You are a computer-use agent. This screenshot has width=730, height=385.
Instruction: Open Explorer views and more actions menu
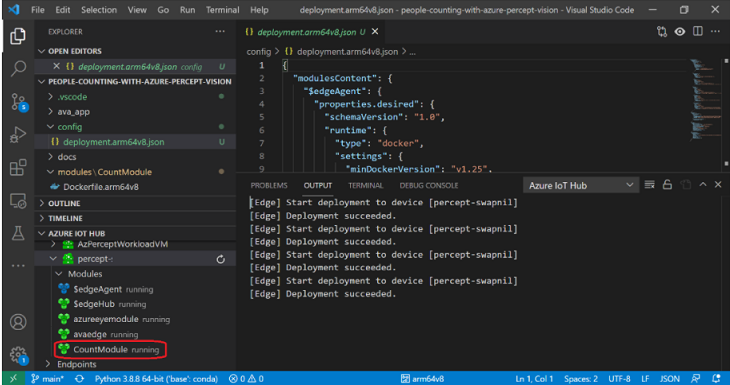pos(220,32)
